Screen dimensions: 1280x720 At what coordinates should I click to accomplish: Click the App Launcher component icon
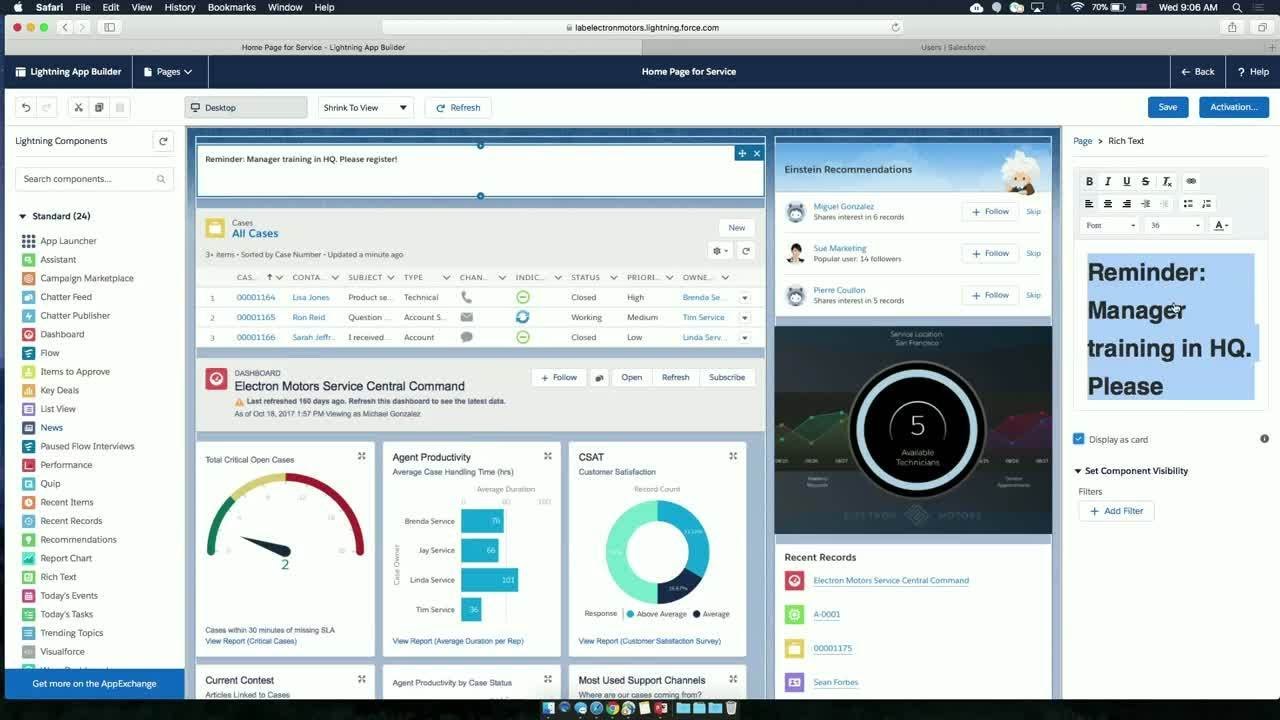[28, 241]
